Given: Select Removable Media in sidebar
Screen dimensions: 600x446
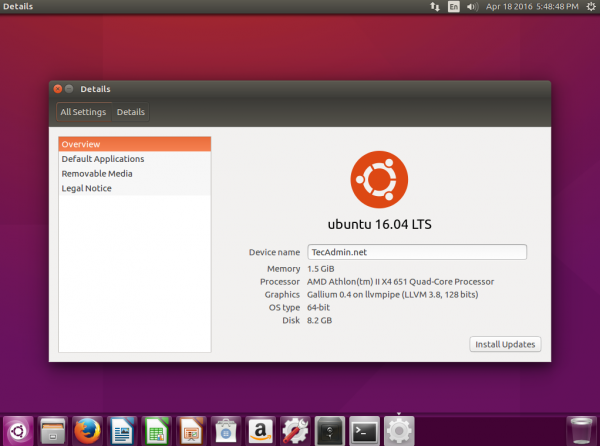Looking at the screenshot, I should click(97, 174).
